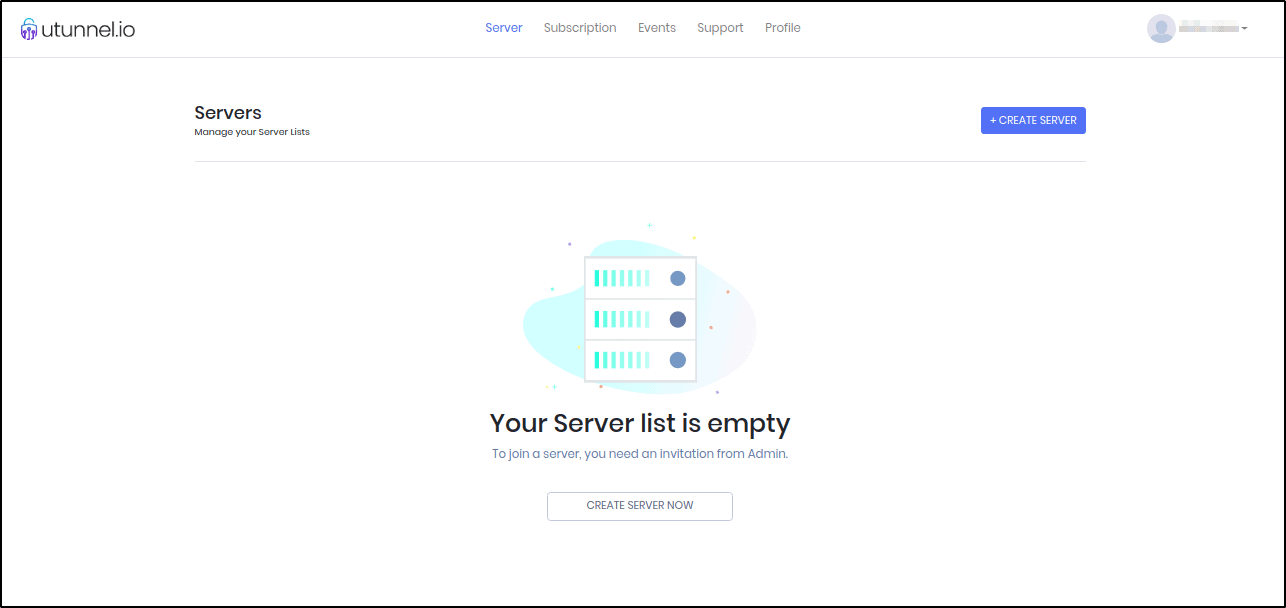Screen dimensions: 1286x608
Task: Open the blurred username account menu
Action: point(1208,28)
